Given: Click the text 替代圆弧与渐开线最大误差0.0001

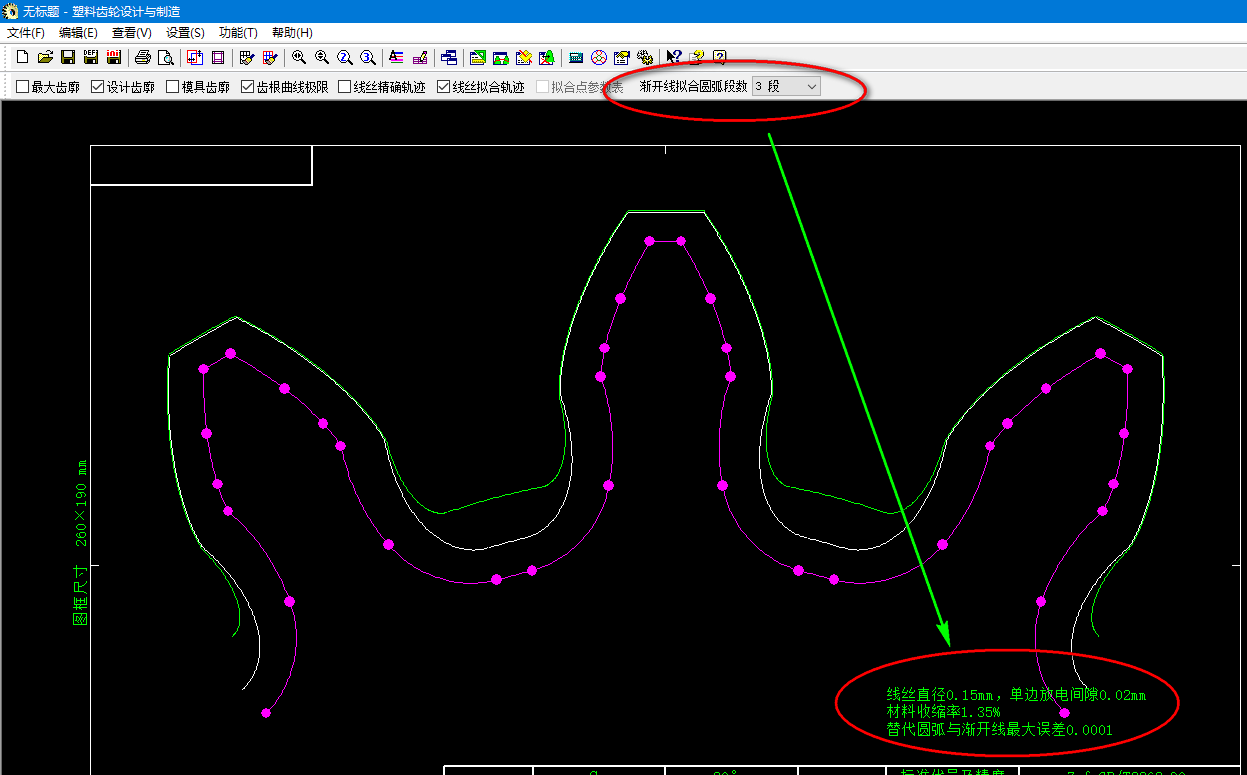Looking at the screenshot, I should pyautogui.click(x=999, y=730).
